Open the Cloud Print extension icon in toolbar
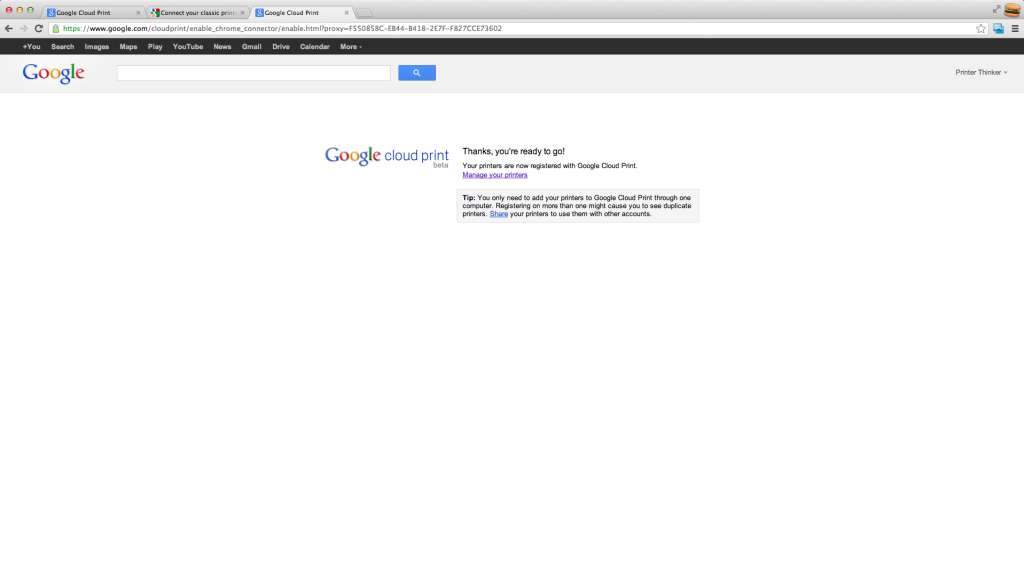The image size is (1024, 562). tap(999, 29)
